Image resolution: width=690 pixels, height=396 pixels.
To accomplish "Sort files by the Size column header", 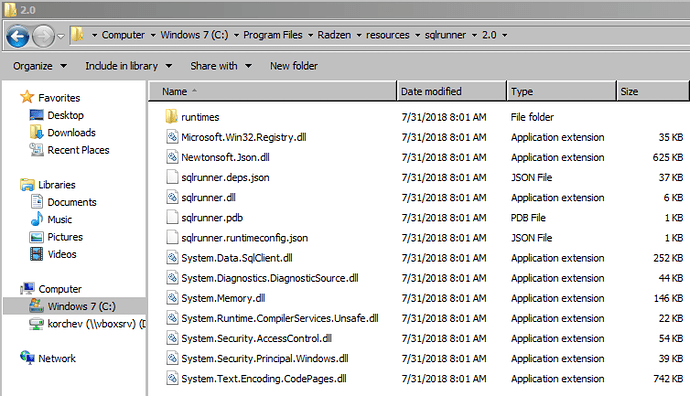I will coord(653,91).
